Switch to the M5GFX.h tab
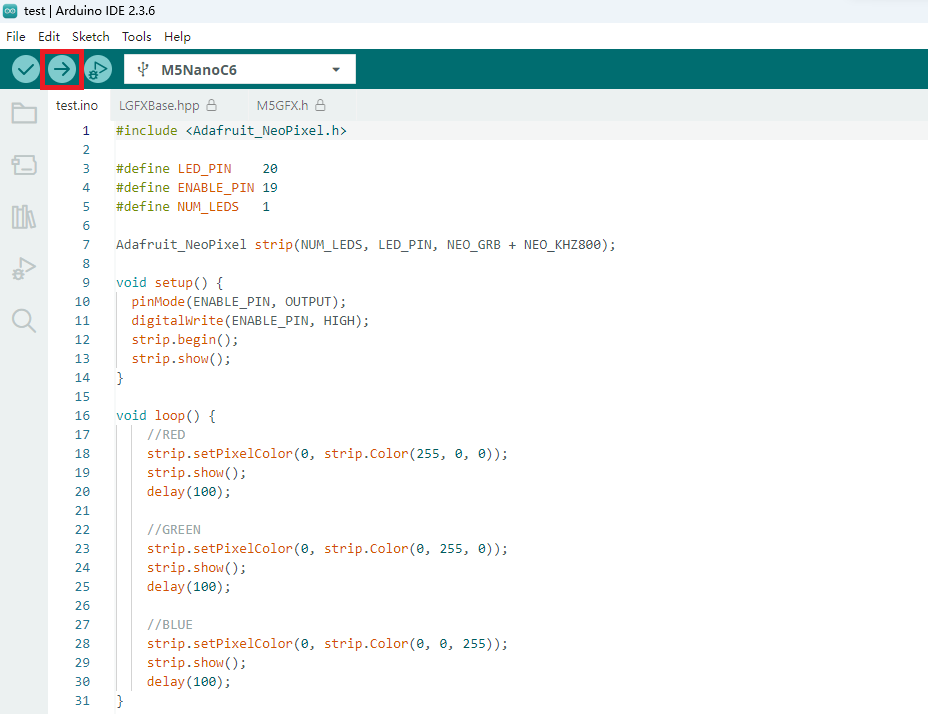The width and height of the screenshot is (928, 714). pos(291,105)
